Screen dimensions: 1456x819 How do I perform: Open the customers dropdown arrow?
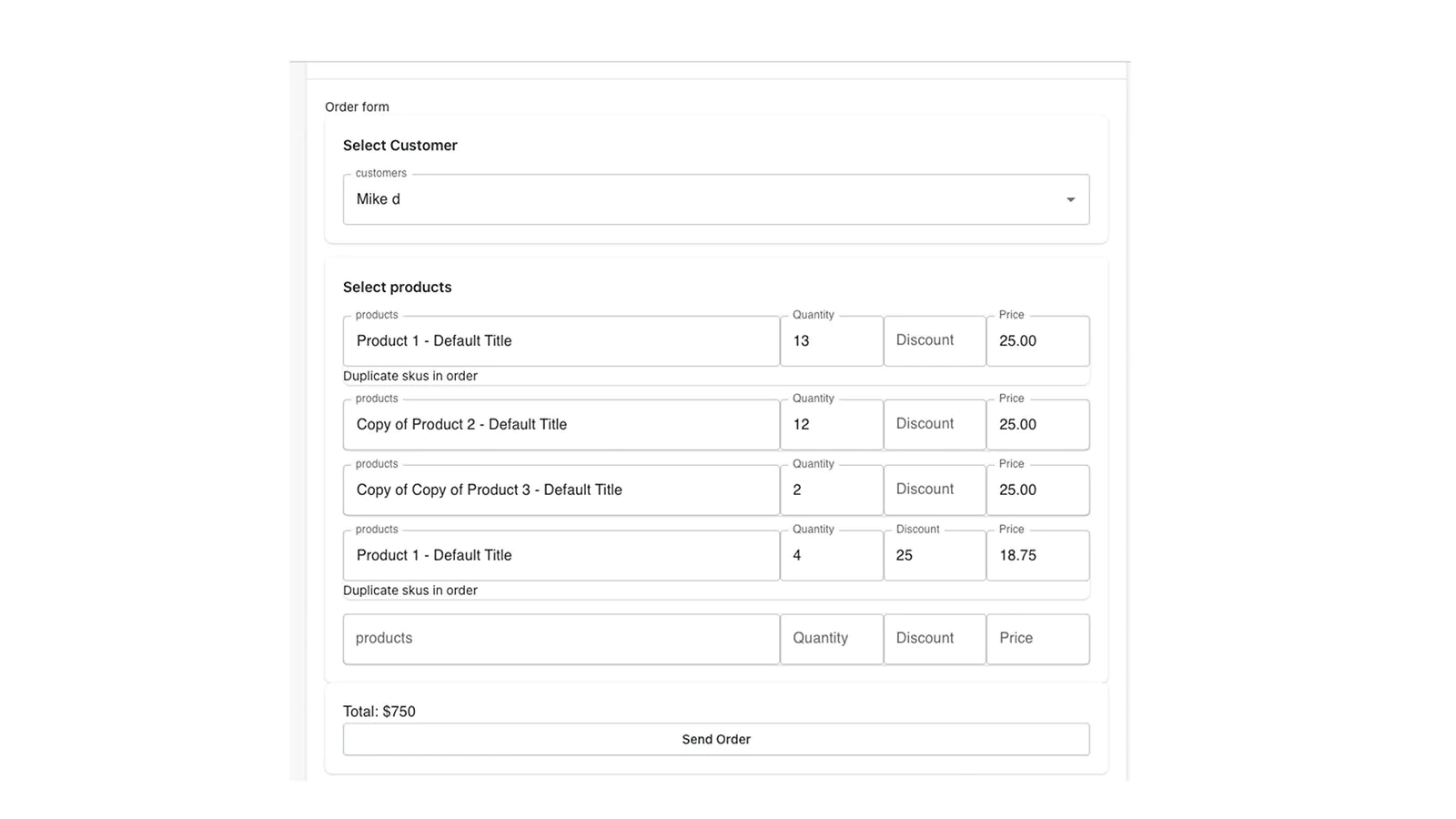tap(1070, 199)
